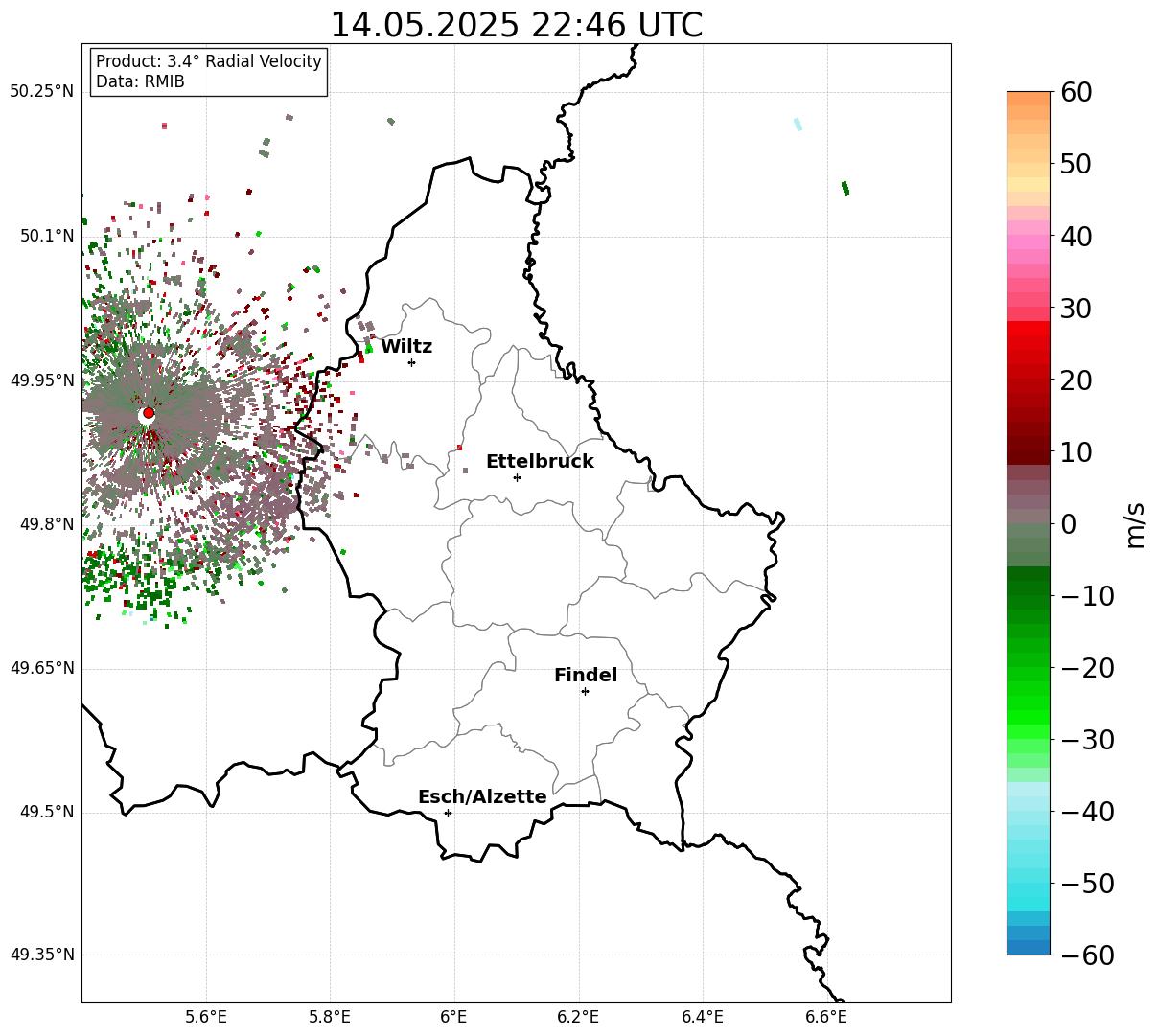This screenshot has height=1036, width=1157.
Task: Click the 49.5°N latitude label
Action: click(x=46, y=812)
